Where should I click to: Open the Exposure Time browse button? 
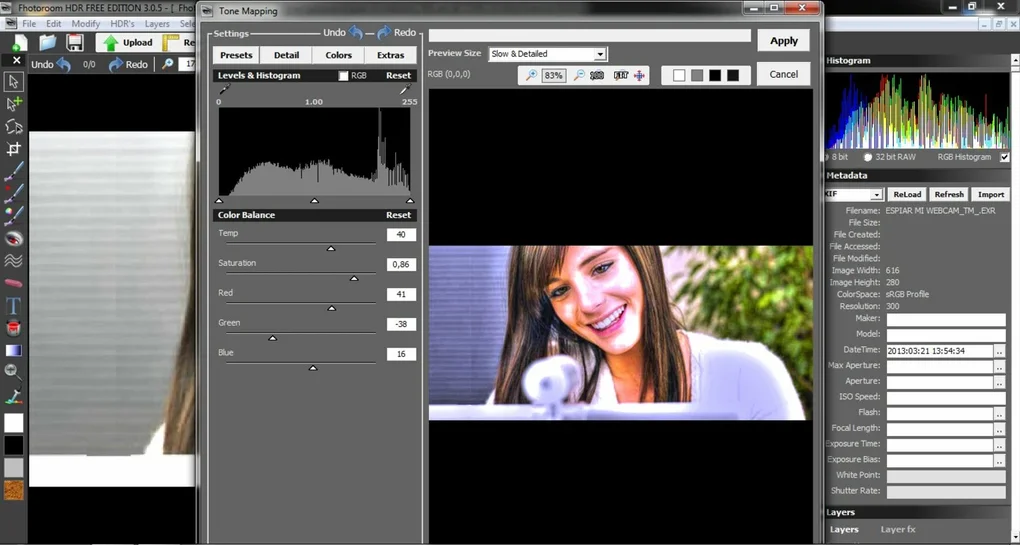999,445
